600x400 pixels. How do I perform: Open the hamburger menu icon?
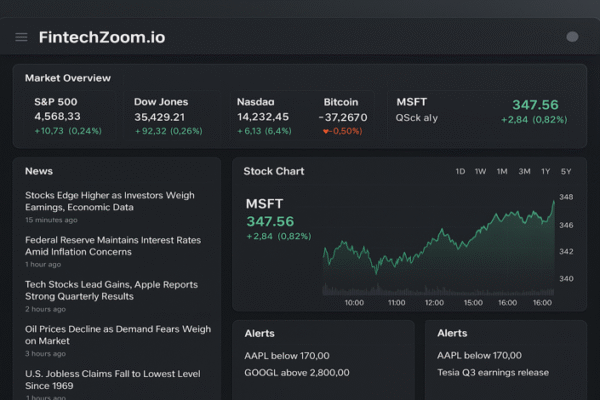(x=21, y=37)
